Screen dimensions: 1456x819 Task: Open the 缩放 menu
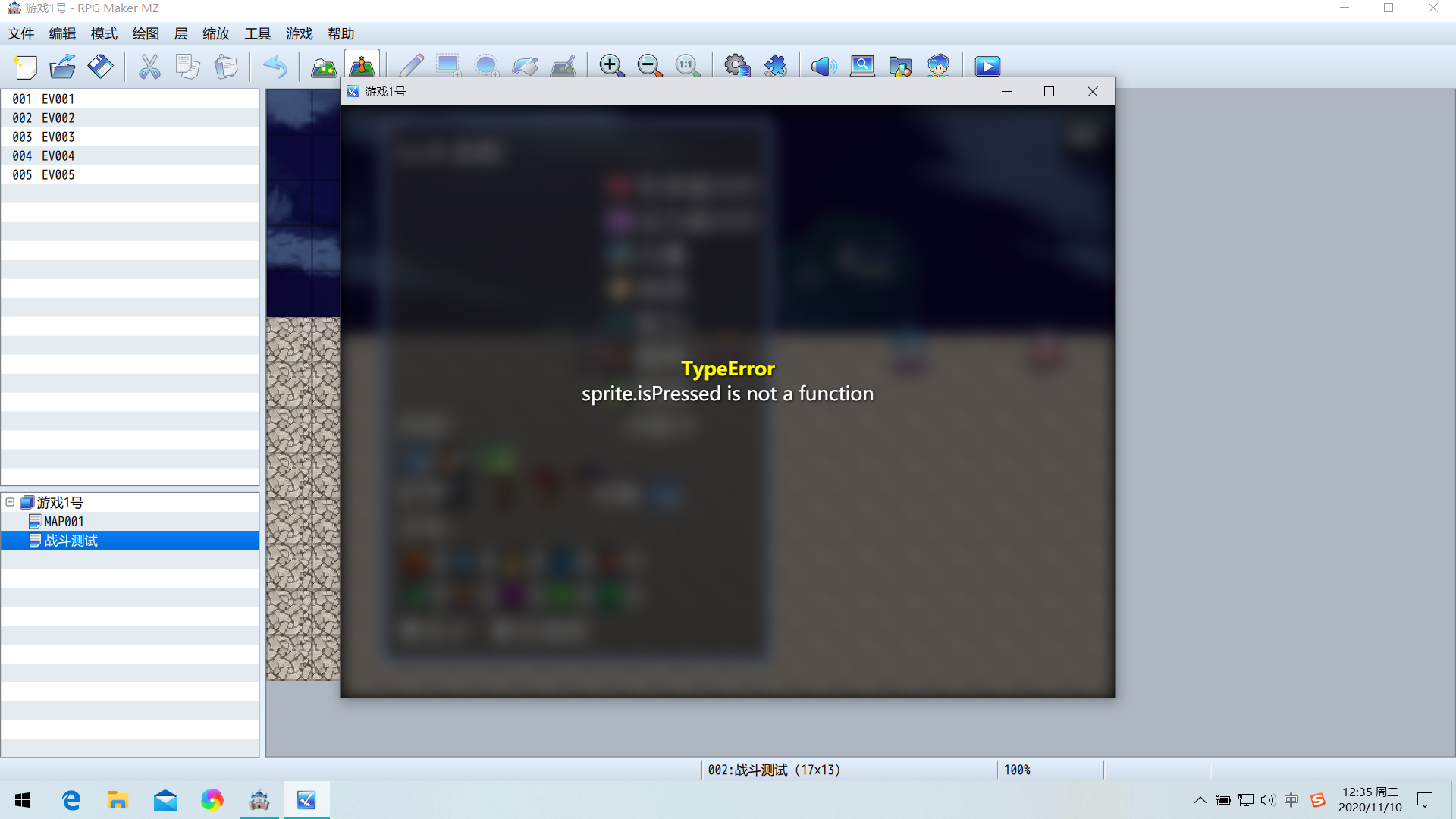[216, 33]
